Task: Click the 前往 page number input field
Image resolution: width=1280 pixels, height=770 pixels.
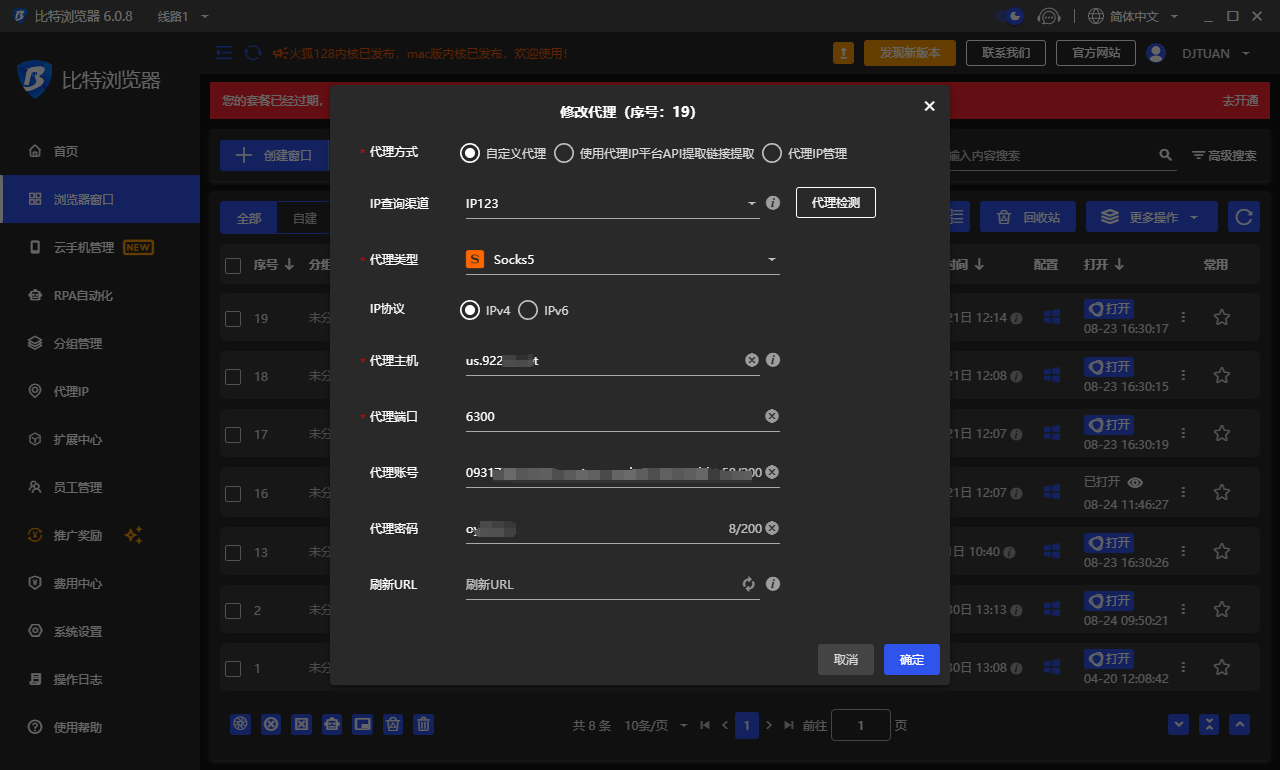Action: coord(860,725)
